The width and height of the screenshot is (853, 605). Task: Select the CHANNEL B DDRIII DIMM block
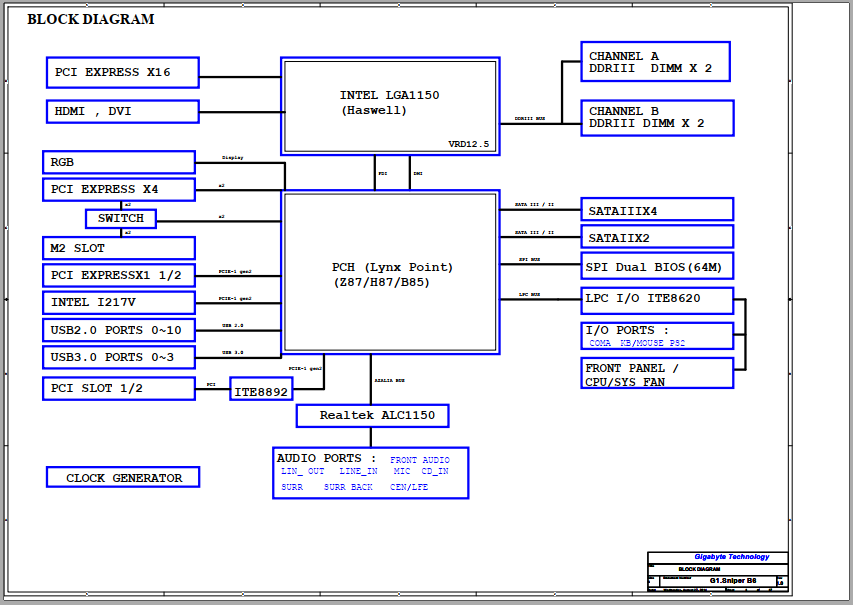657,117
